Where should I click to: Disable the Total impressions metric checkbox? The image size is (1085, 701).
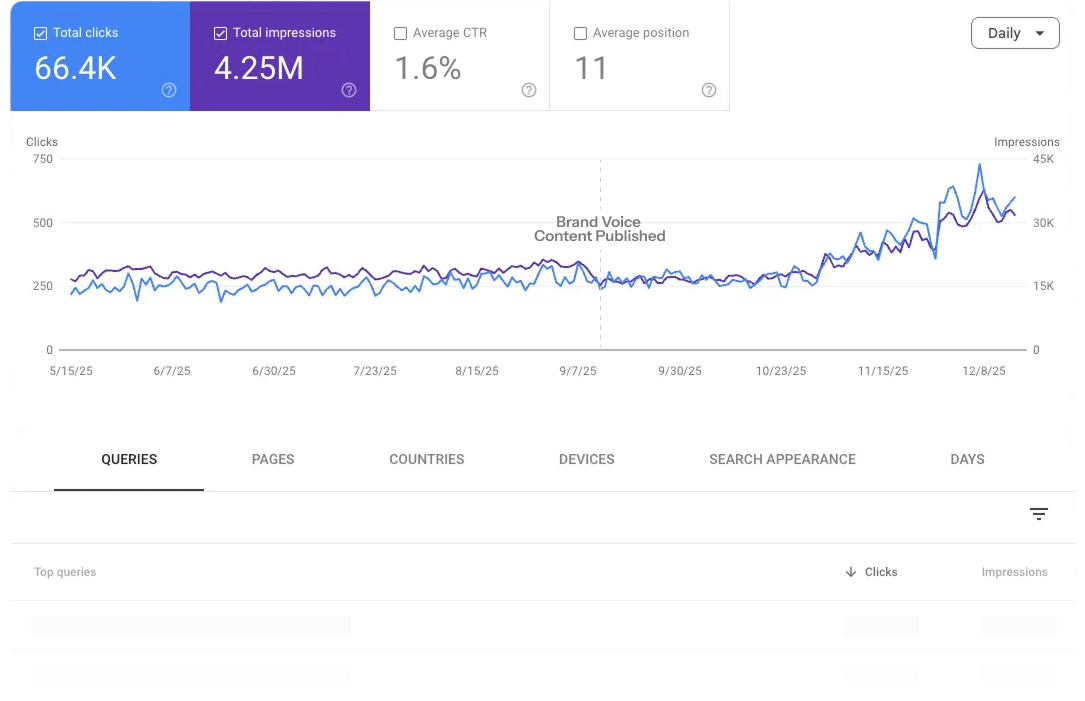click(220, 32)
